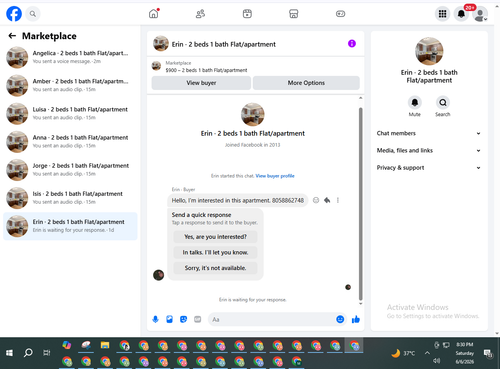Open the Facebook search icon
Viewport: 500px width, 369px height.
click(33, 14)
